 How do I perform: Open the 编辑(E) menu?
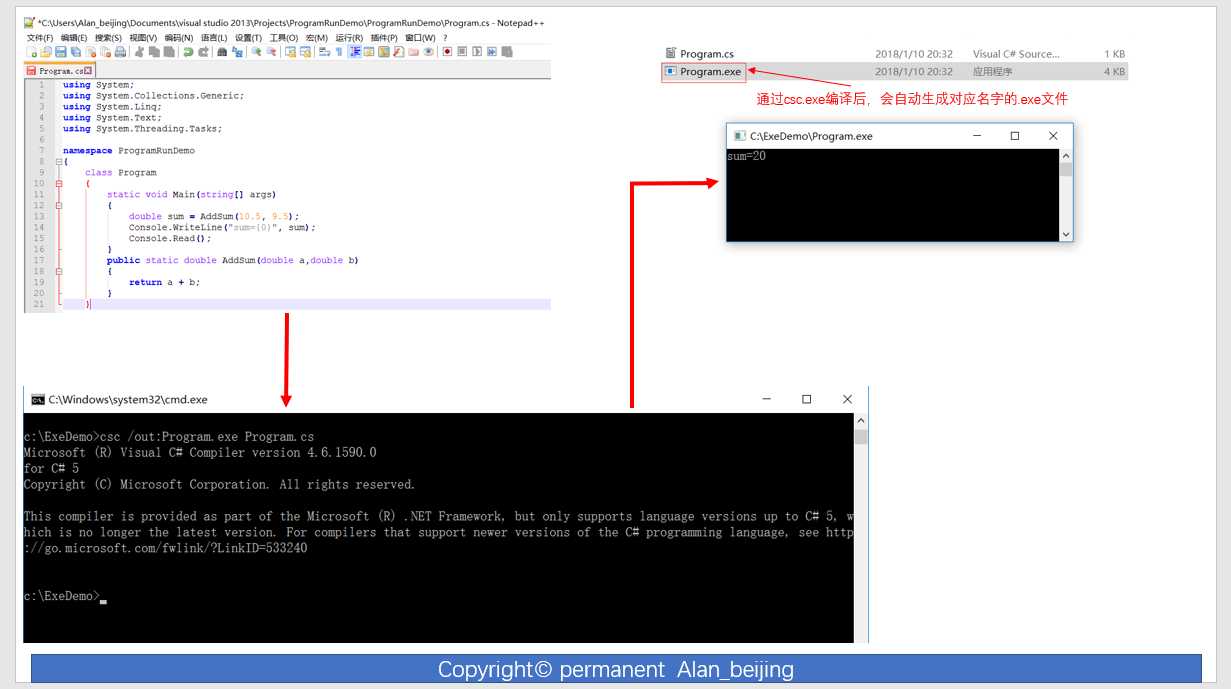tap(74, 38)
